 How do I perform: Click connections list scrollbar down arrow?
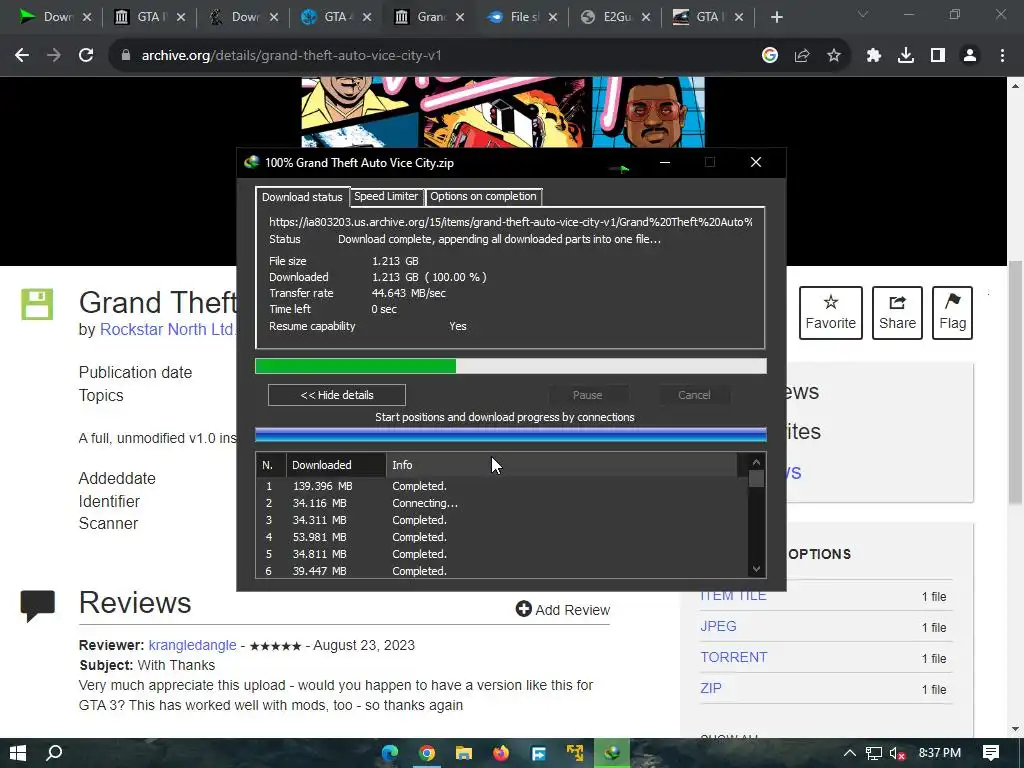(x=756, y=569)
